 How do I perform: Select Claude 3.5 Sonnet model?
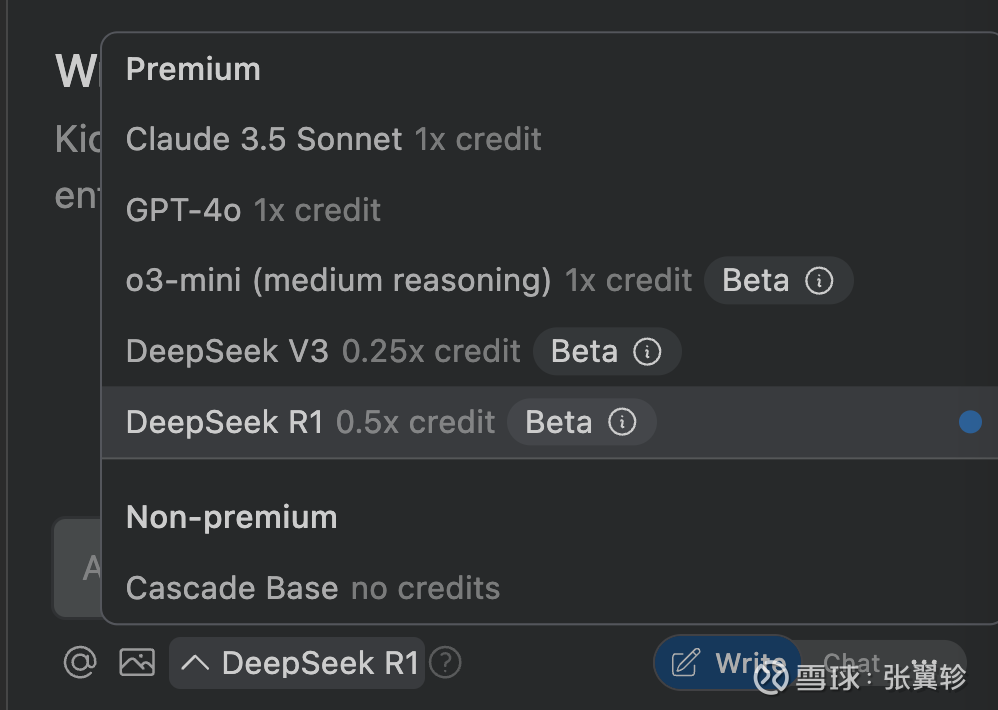[x=550, y=139]
